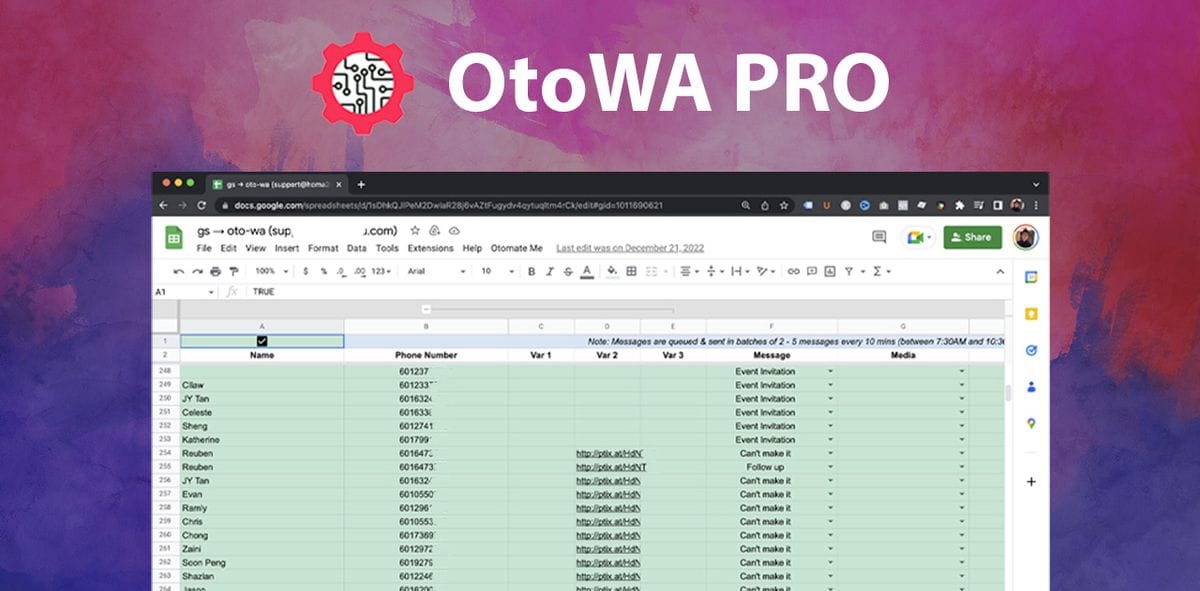Open the font size 10 dropdown
The height and width of the screenshot is (591, 1200).
pos(497,271)
